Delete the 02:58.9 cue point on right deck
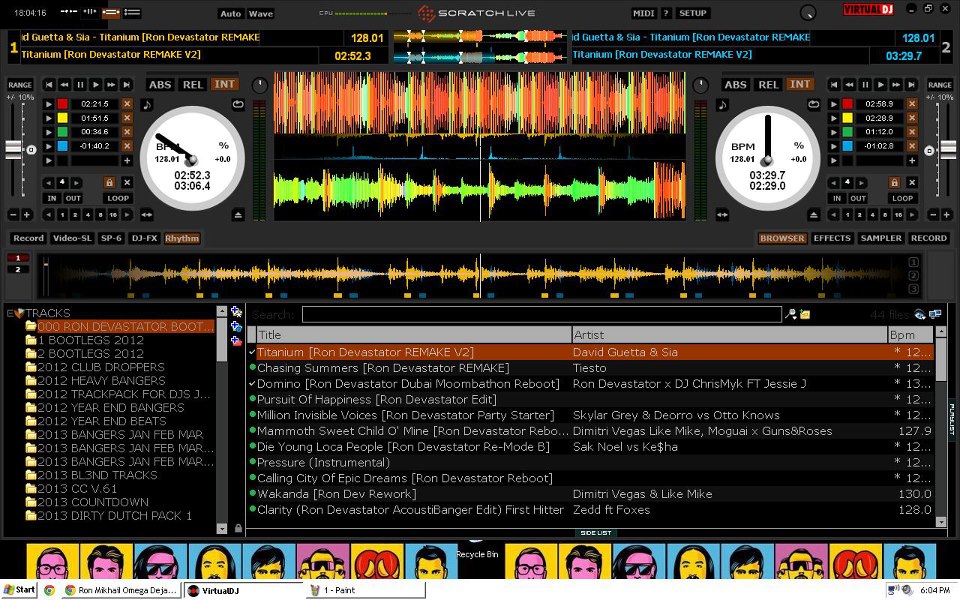The image size is (960, 600). 912,104
